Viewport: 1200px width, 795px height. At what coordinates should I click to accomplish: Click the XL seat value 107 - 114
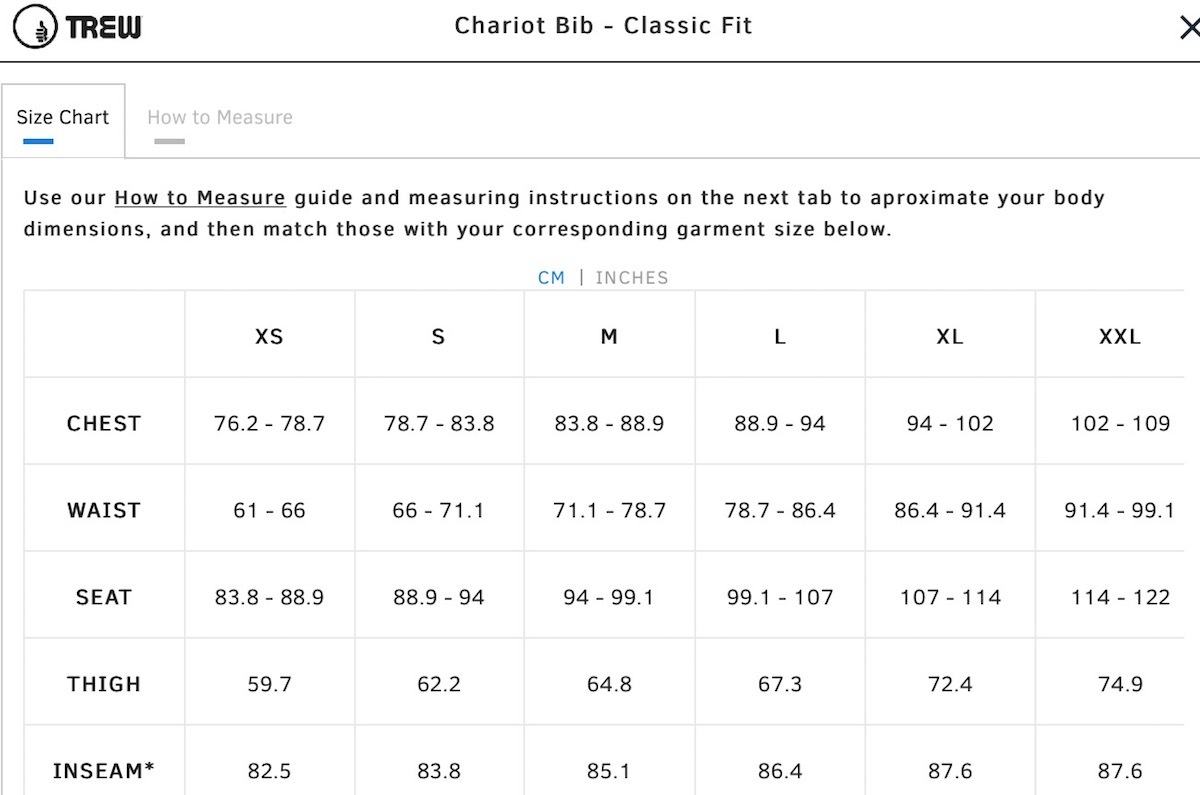[x=950, y=598]
